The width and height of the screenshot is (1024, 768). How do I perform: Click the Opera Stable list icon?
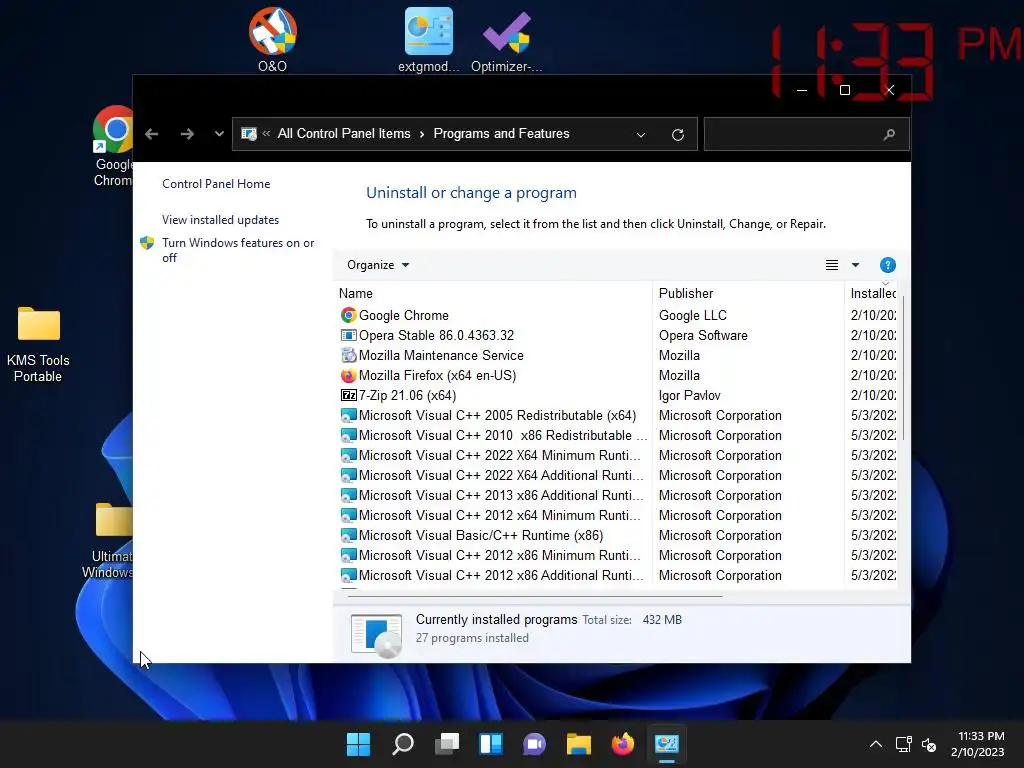tap(348, 335)
